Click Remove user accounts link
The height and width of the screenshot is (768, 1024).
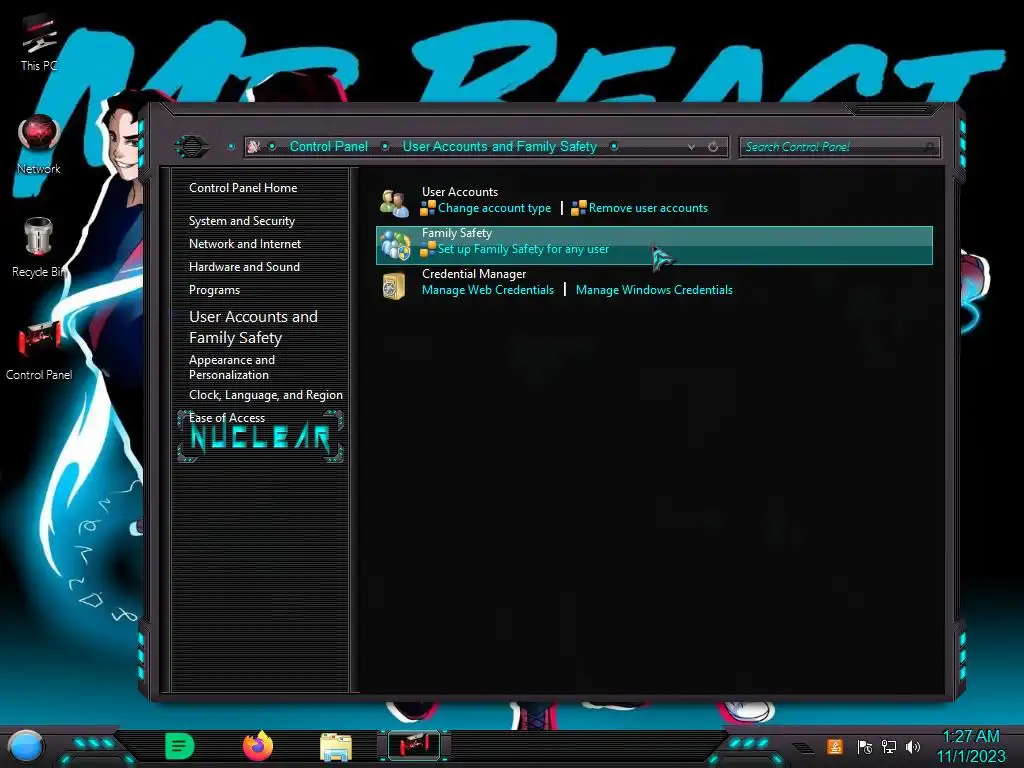[x=648, y=208]
